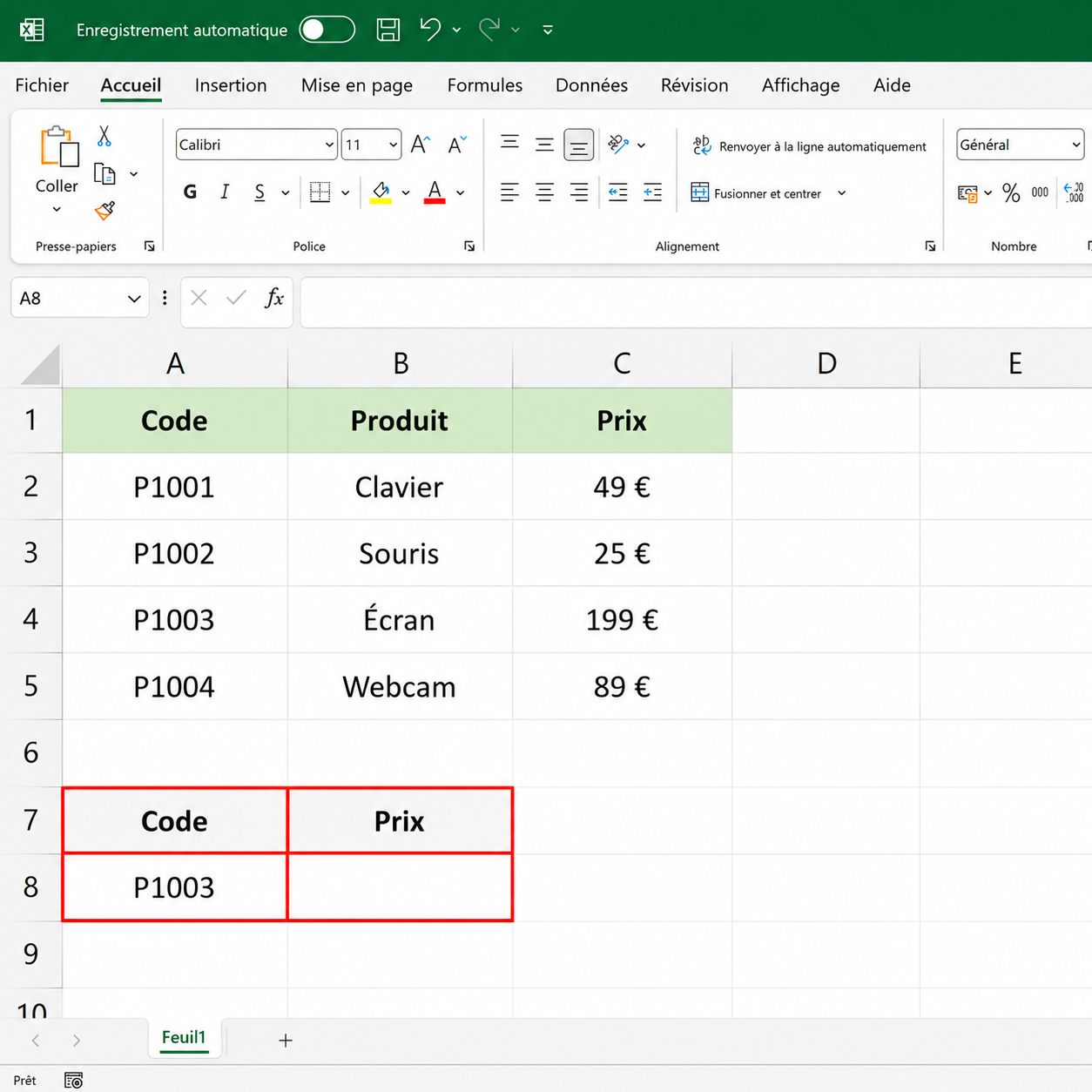This screenshot has width=1092, height=1092.
Task: Decrease font size with the smaller A
Action: pyautogui.click(x=457, y=145)
